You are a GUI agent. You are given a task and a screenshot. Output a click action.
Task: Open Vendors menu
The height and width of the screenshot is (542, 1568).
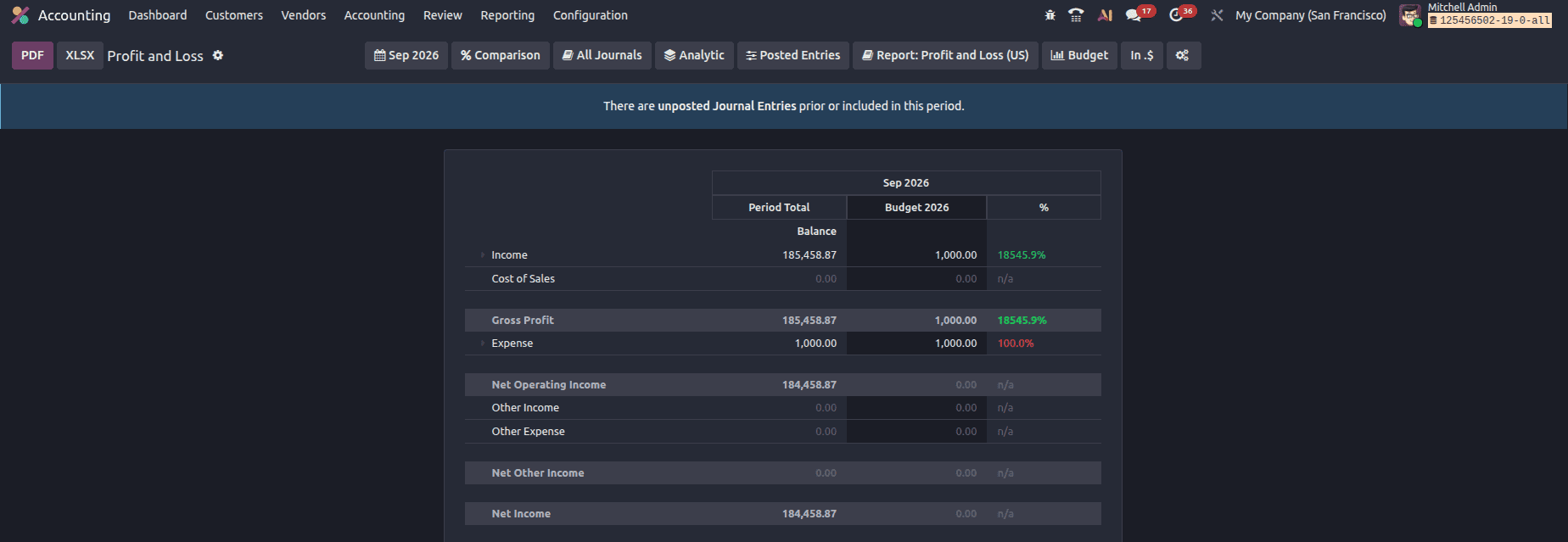(304, 15)
